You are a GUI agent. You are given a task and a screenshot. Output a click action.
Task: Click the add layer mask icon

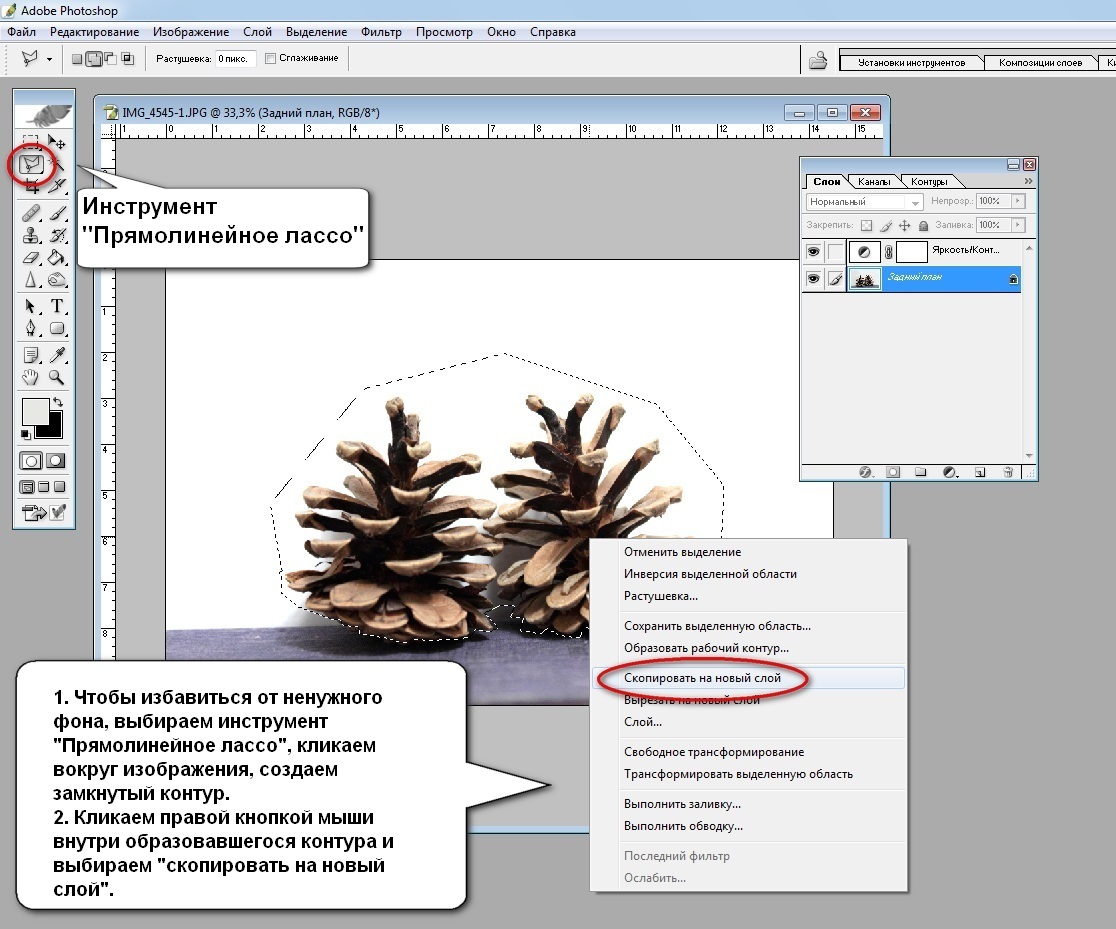point(893,472)
